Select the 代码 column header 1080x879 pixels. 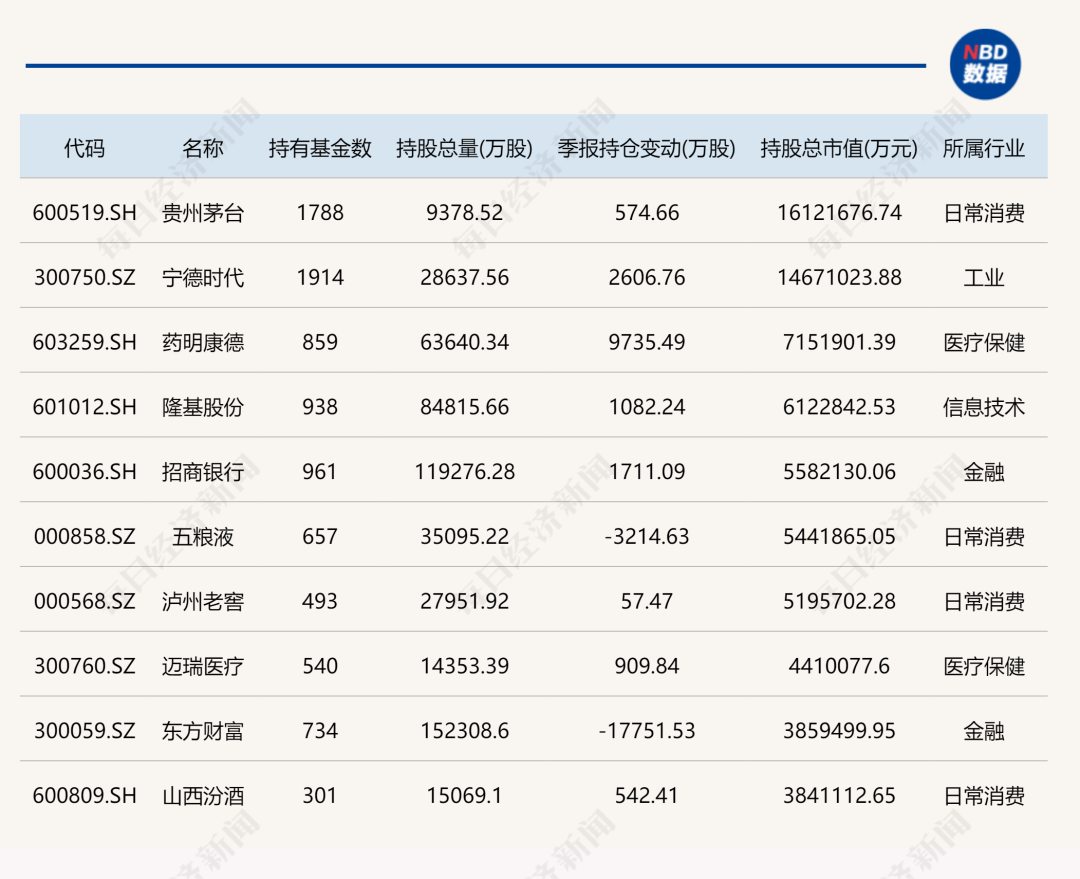[84, 148]
